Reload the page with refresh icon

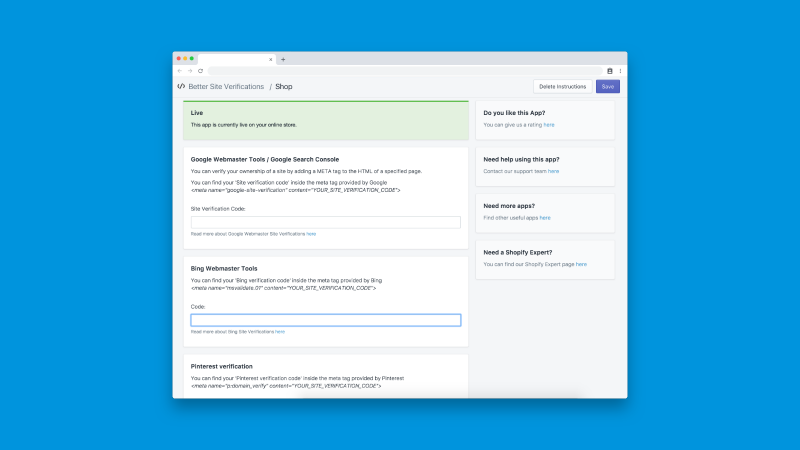pos(201,71)
